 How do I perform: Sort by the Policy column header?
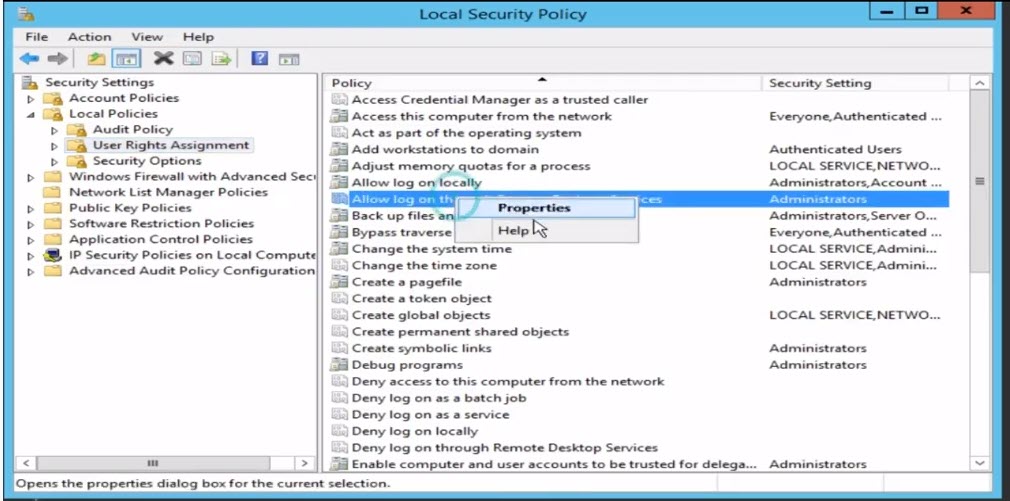(x=543, y=83)
